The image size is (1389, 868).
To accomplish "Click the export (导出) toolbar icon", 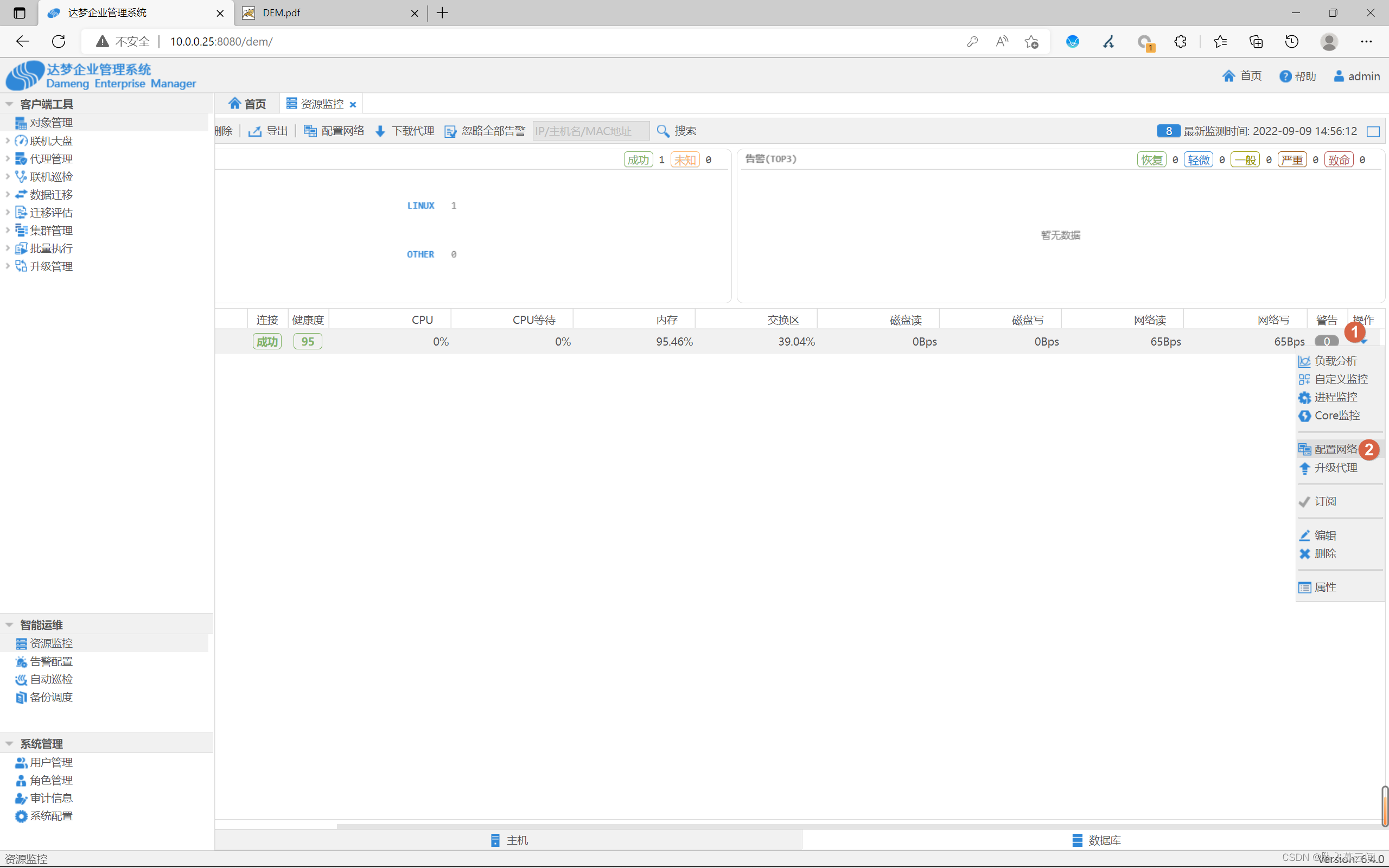I will (254, 131).
